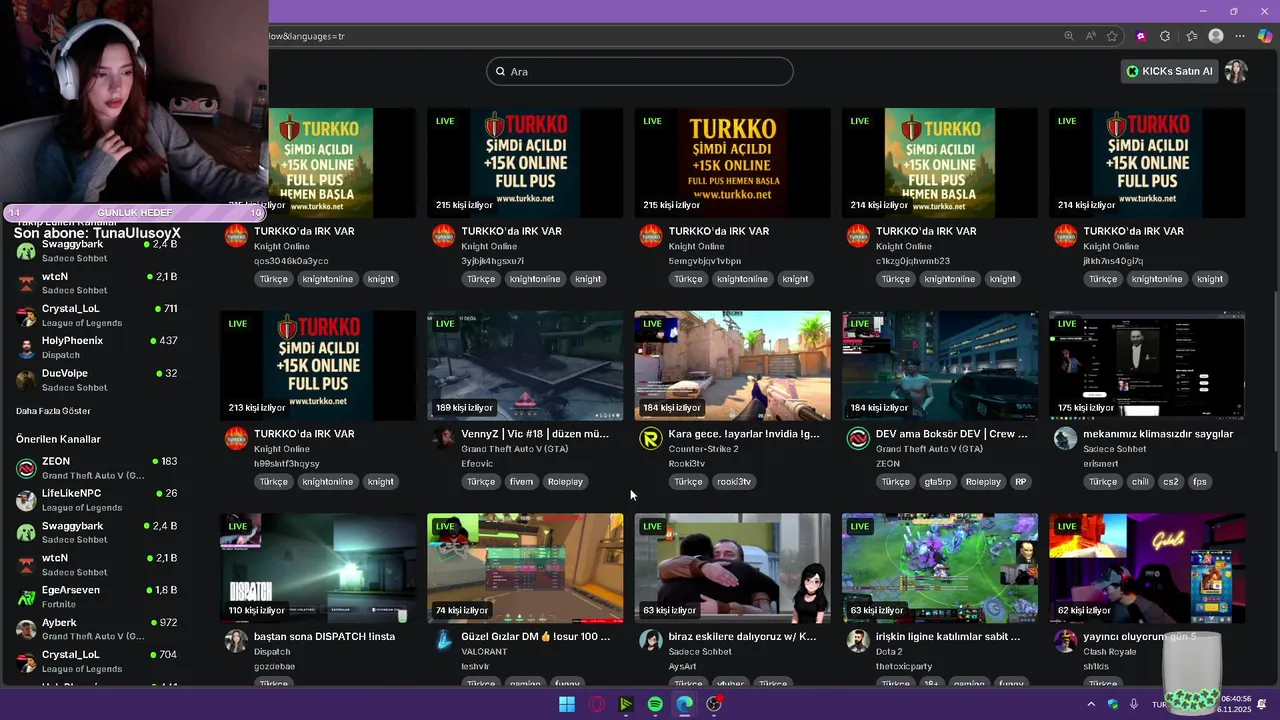The height and width of the screenshot is (720, 1280).
Task: Open sh1lds channel avatar
Action: [x=1065, y=641]
